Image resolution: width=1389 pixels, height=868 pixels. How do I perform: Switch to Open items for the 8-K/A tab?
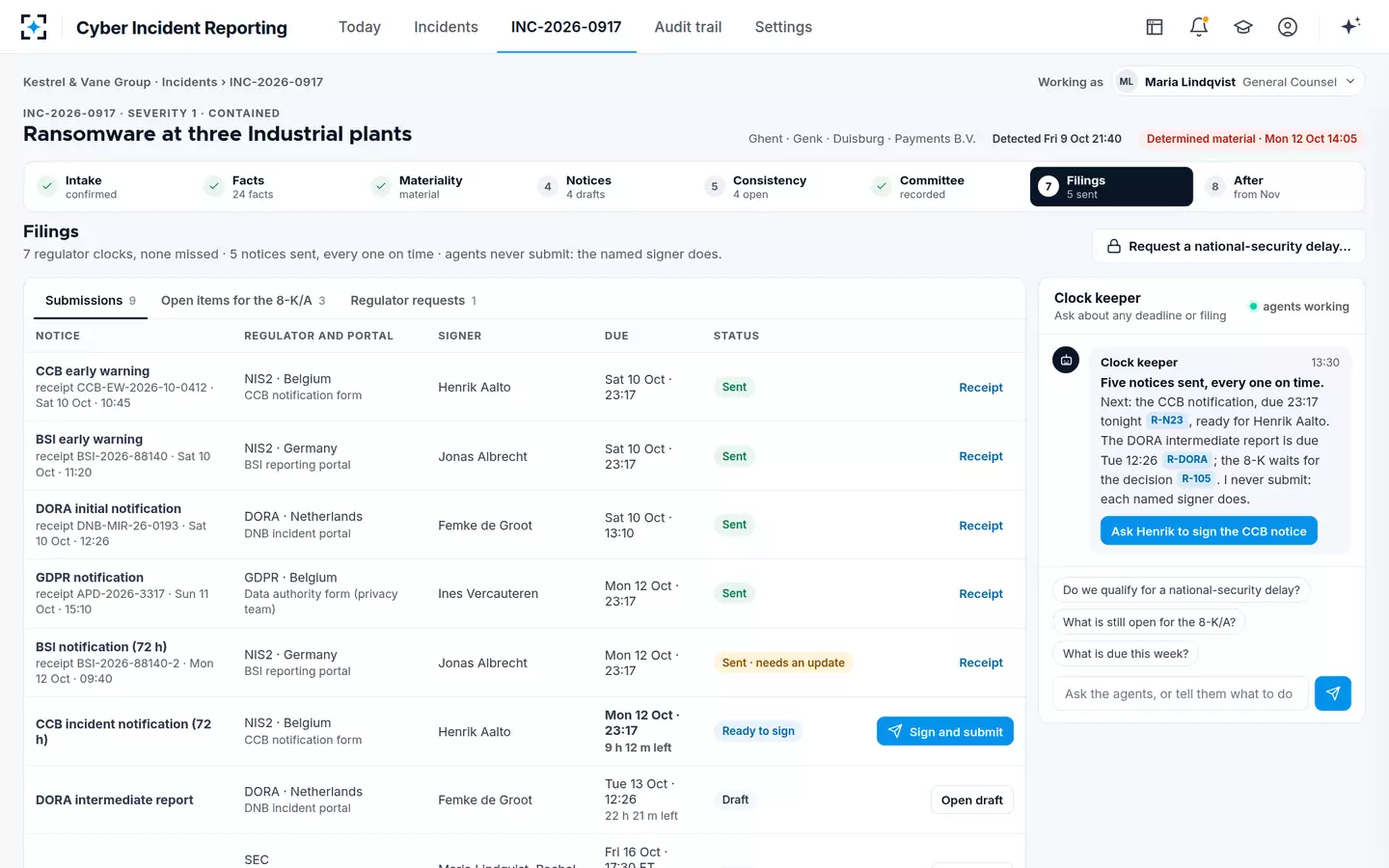click(x=243, y=300)
